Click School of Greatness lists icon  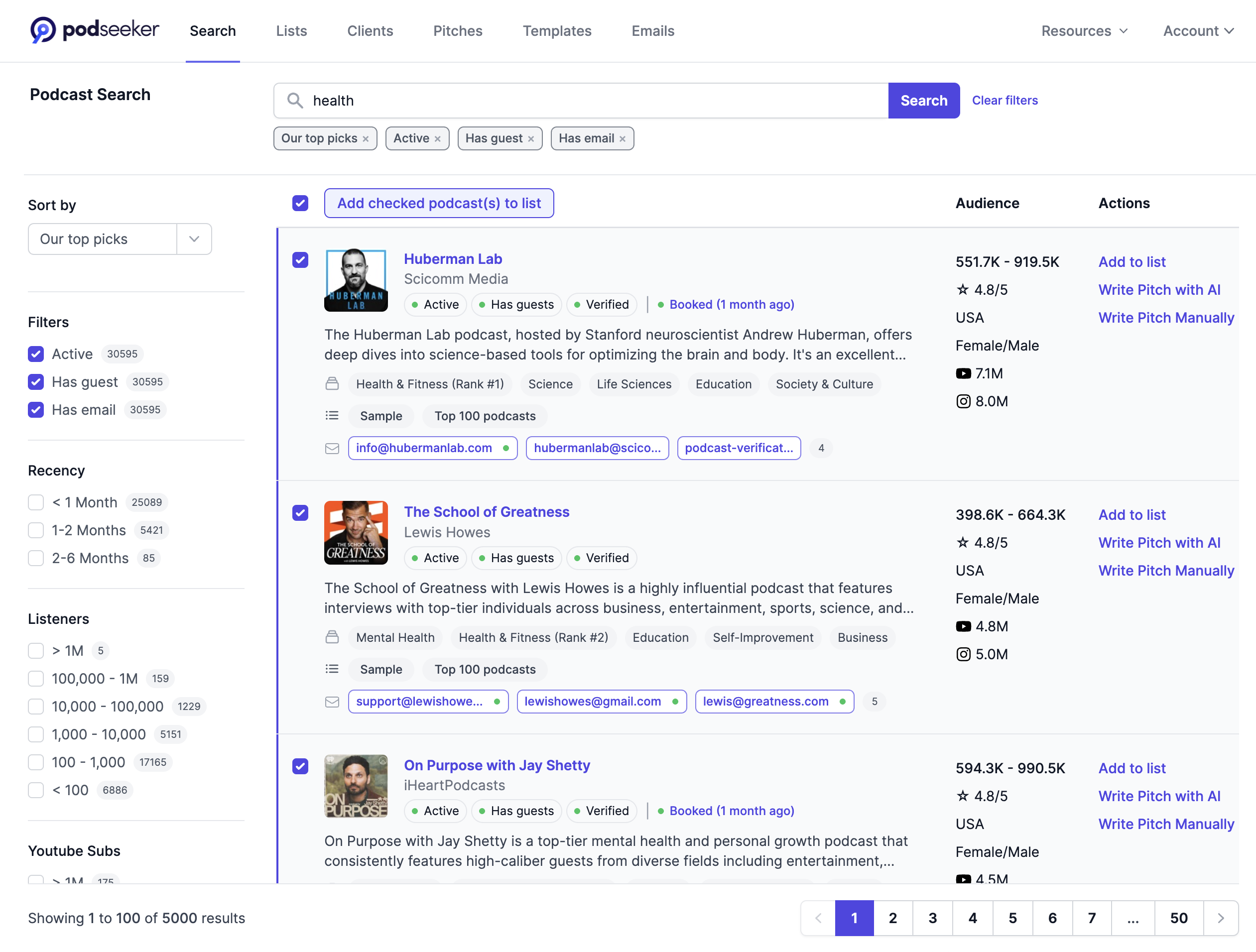click(332, 669)
